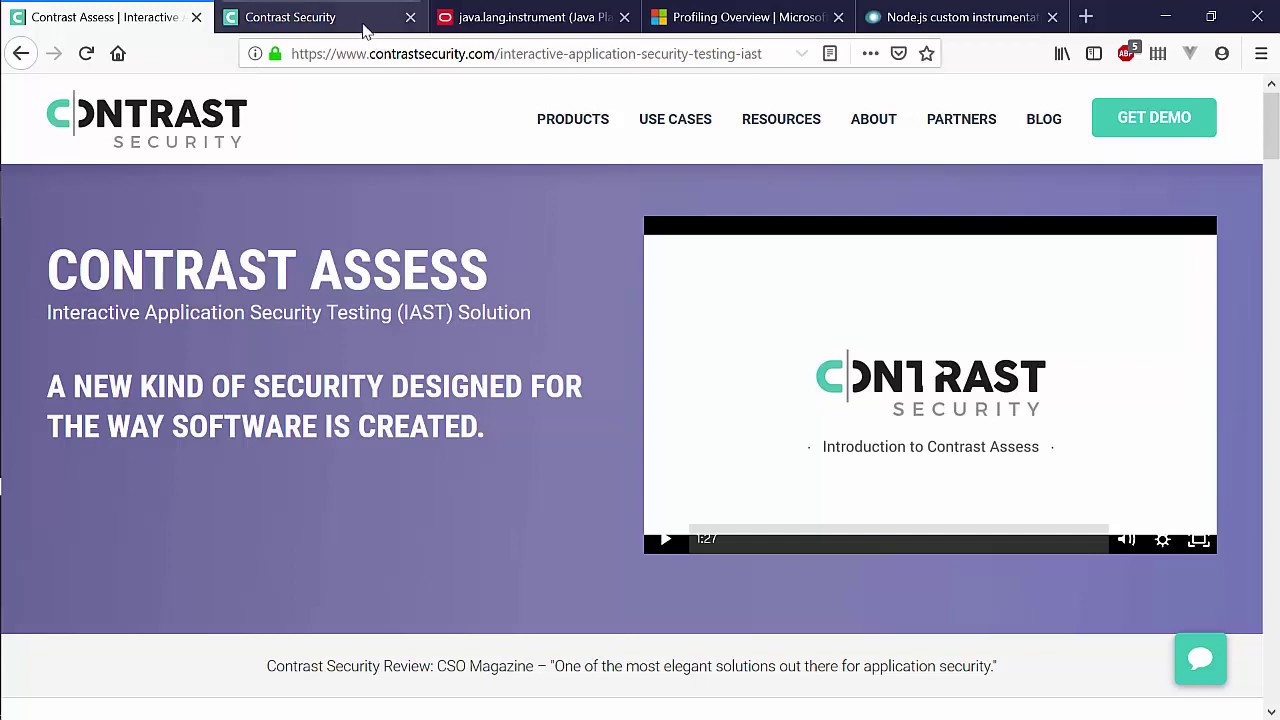Open the live chat bubble widget

[1201, 659]
